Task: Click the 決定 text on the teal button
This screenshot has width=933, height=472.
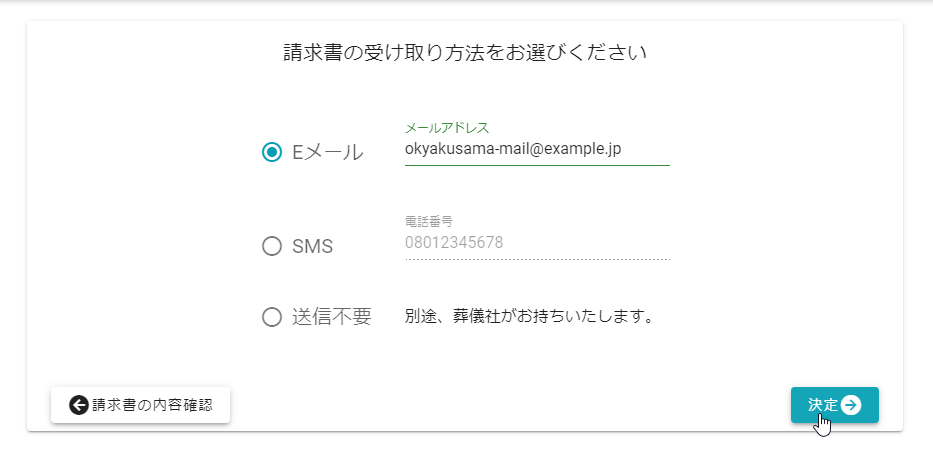Action: (823, 405)
